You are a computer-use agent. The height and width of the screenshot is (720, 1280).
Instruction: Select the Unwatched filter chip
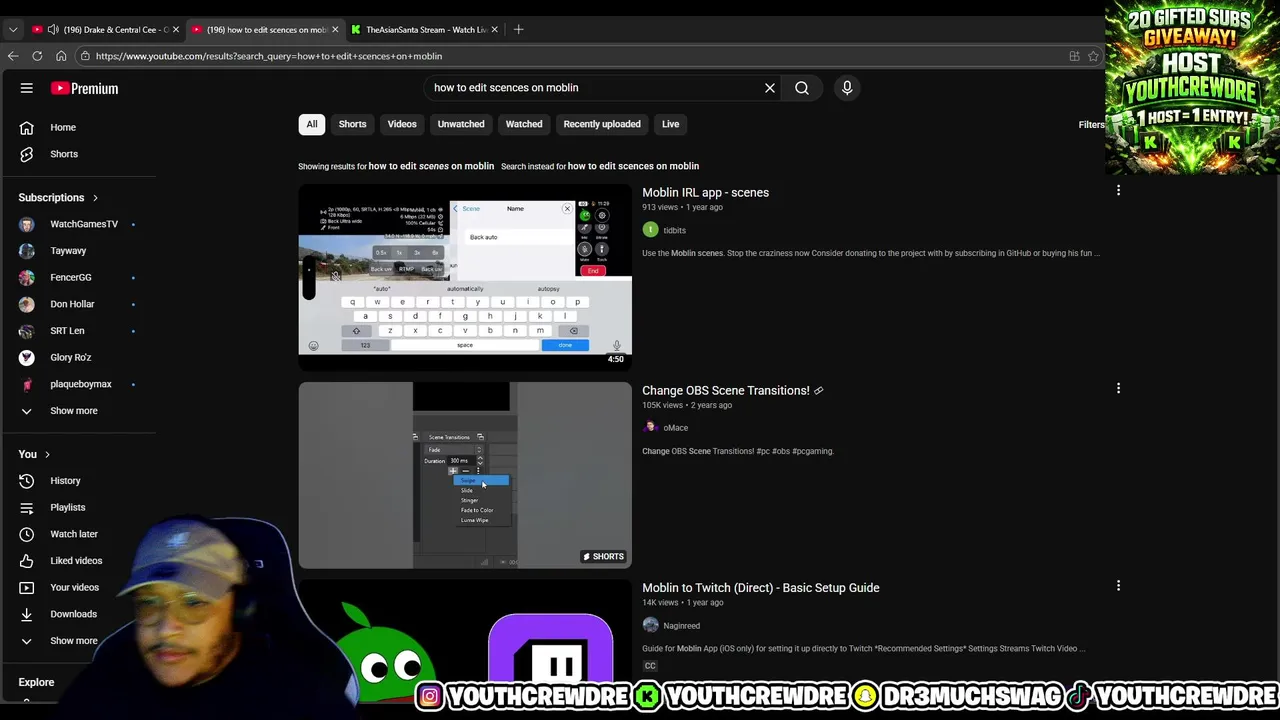pyautogui.click(x=461, y=124)
